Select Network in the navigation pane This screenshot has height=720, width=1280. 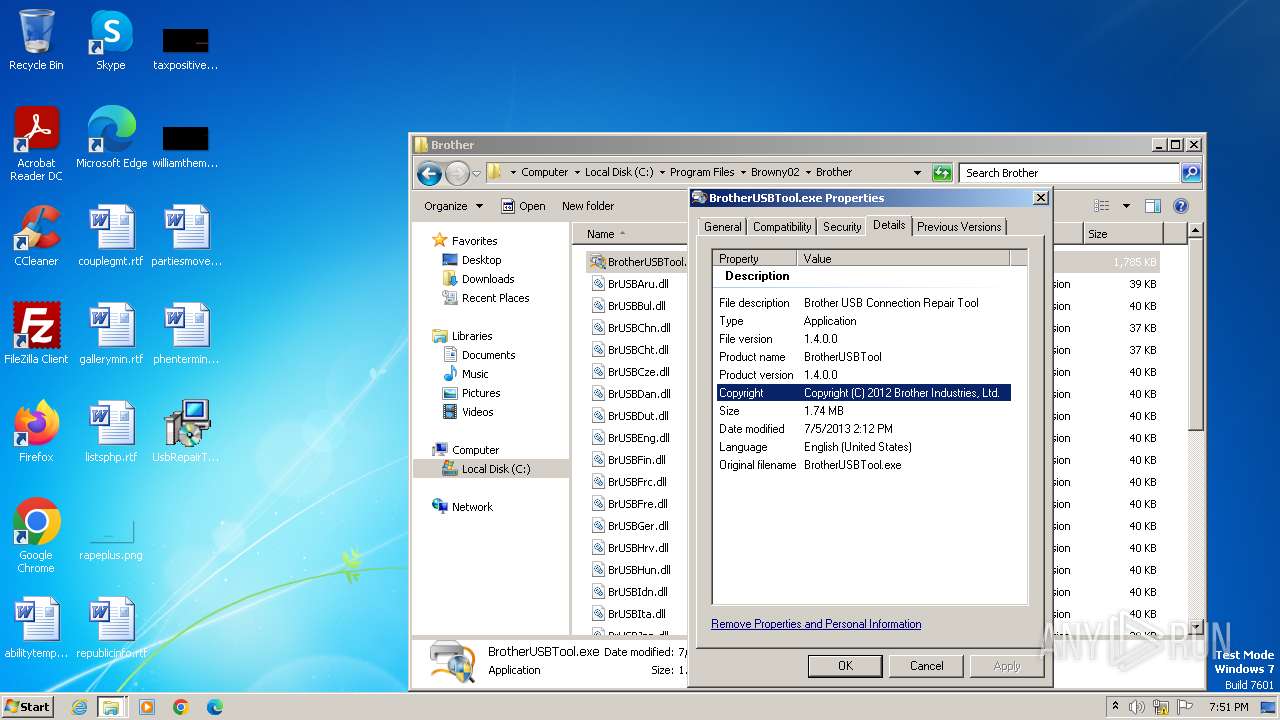click(472, 507)
